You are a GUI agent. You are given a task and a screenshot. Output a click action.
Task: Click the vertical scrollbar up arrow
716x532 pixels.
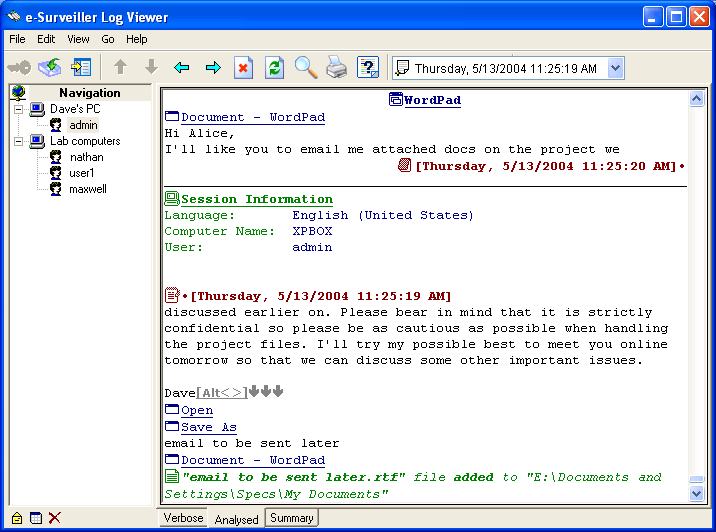697,99
